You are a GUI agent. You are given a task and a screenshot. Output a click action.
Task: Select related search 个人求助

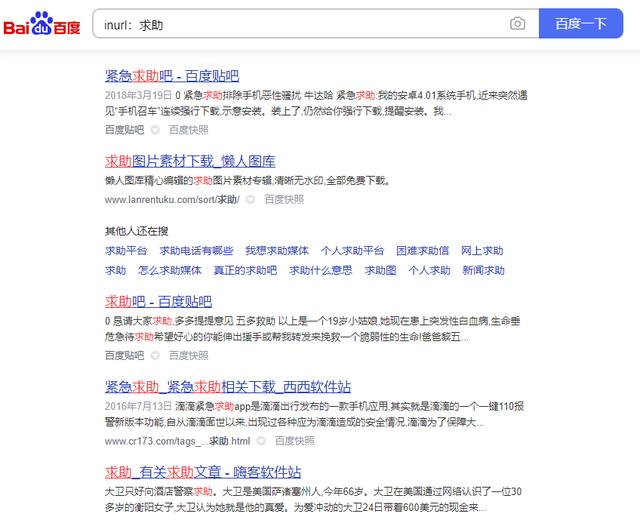click(x=429, y=270)
